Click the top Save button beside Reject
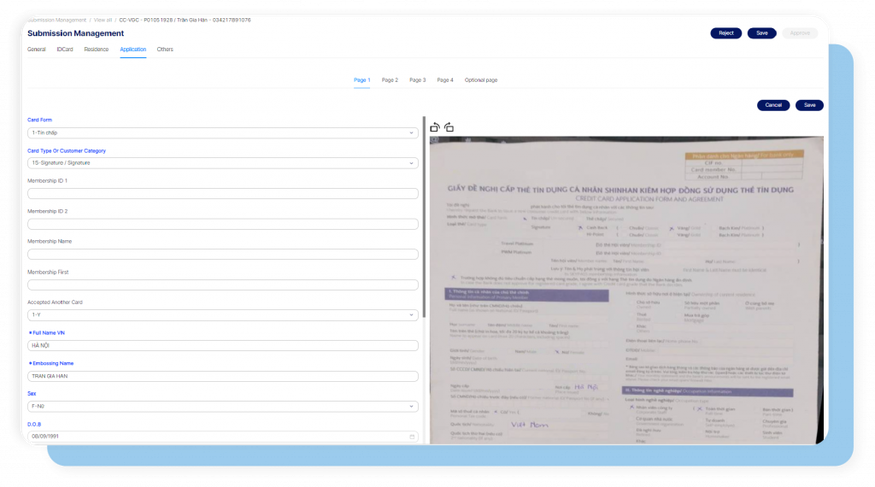Viewport: 875px width, 487px height. pyautogui.click(x=762, y=33)
